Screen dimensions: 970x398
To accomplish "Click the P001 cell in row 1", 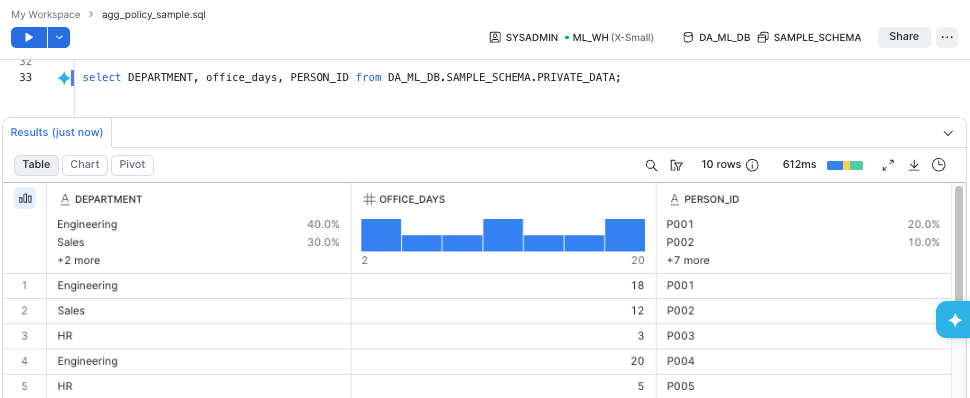I will pyautogui.click(x=803, y=286).
